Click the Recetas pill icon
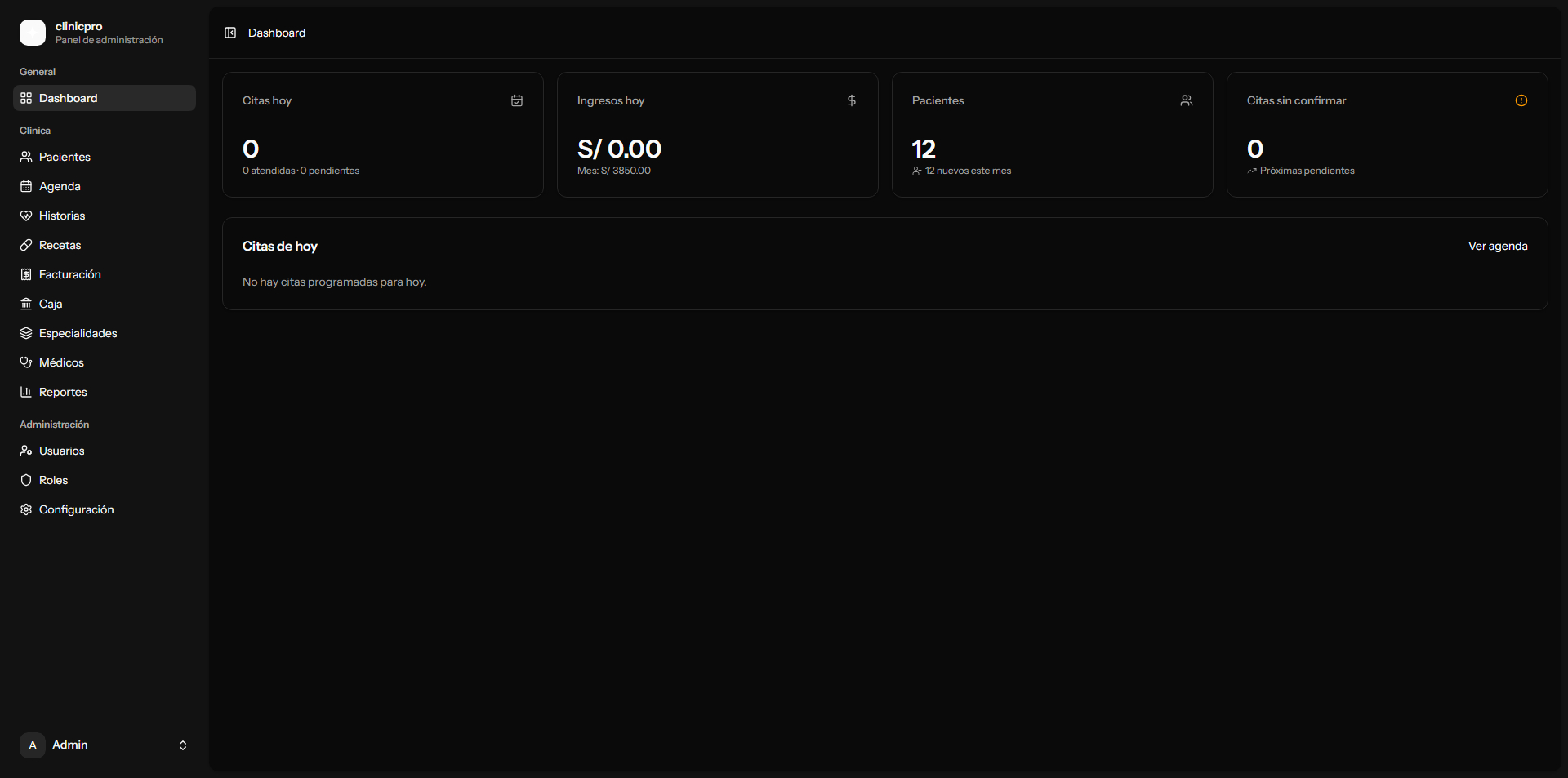 pyautogui.click(x=26, y=245)
